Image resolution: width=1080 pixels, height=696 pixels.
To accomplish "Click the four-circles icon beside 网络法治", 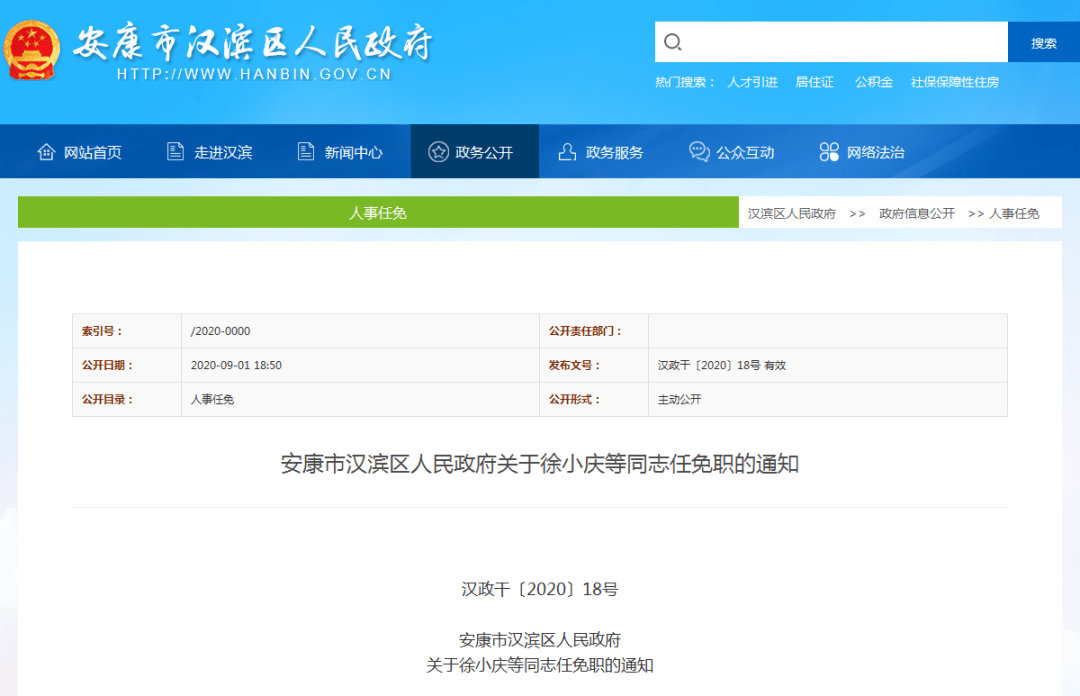I will click(x=829, y=152).
